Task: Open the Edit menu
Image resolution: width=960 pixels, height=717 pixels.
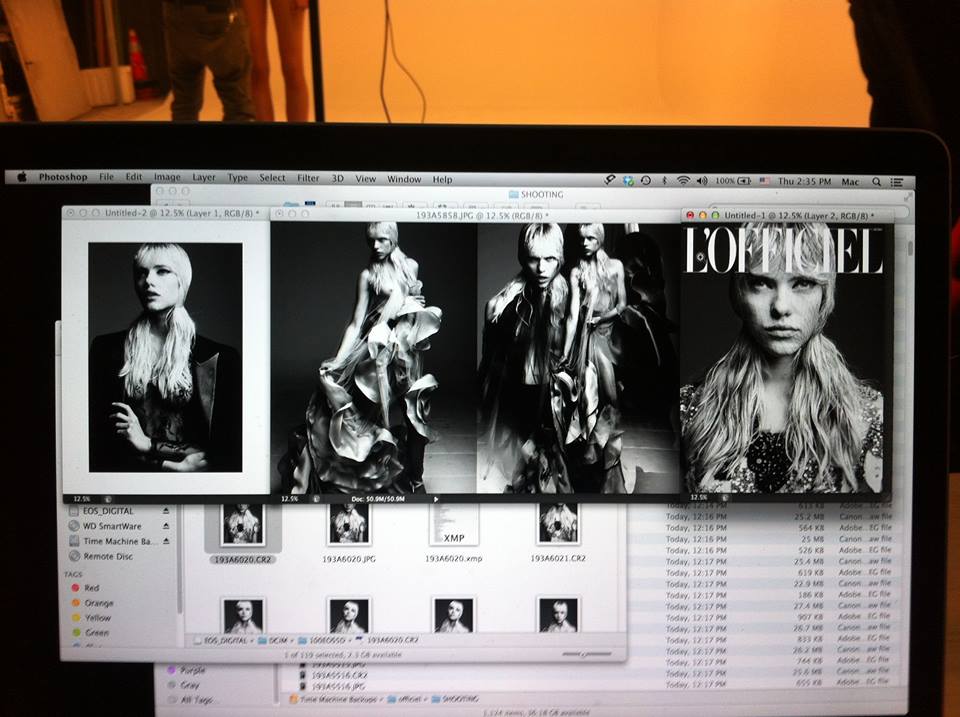Action: click(x=133, y=177)
